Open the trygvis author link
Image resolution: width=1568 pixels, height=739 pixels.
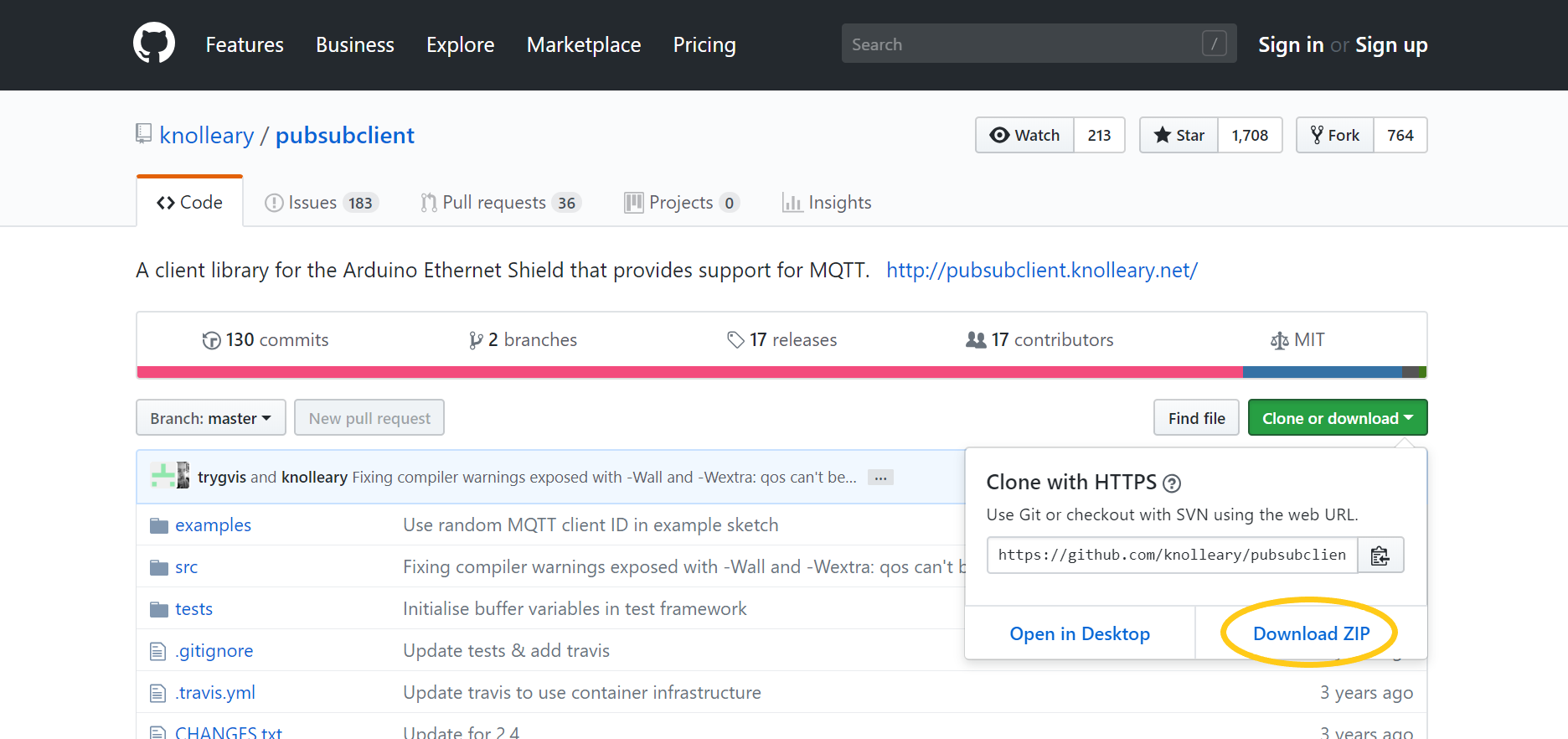(222, 477)
